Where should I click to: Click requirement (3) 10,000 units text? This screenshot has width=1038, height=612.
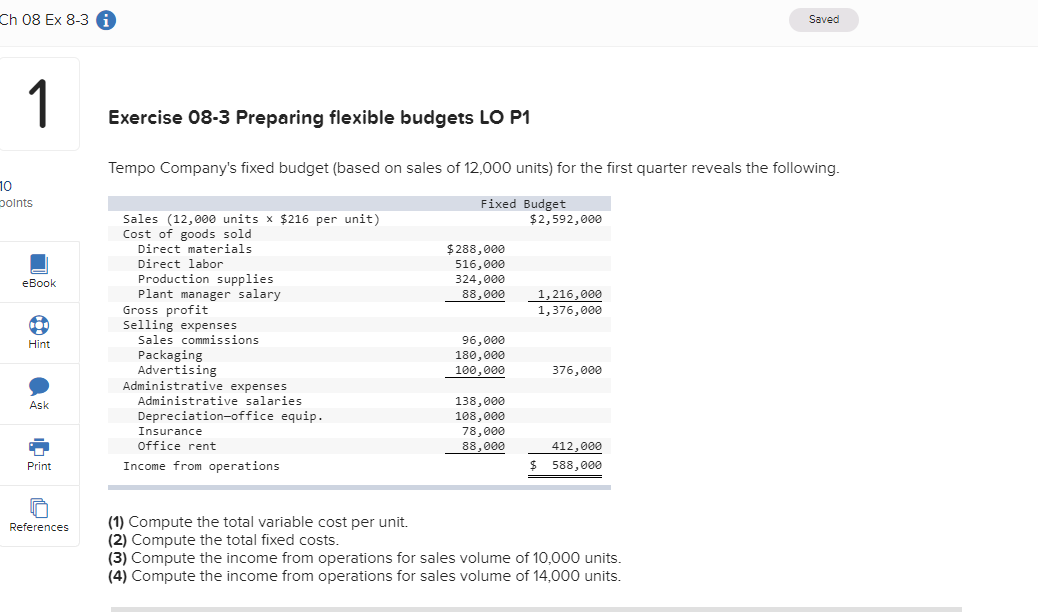coord(365,558)
